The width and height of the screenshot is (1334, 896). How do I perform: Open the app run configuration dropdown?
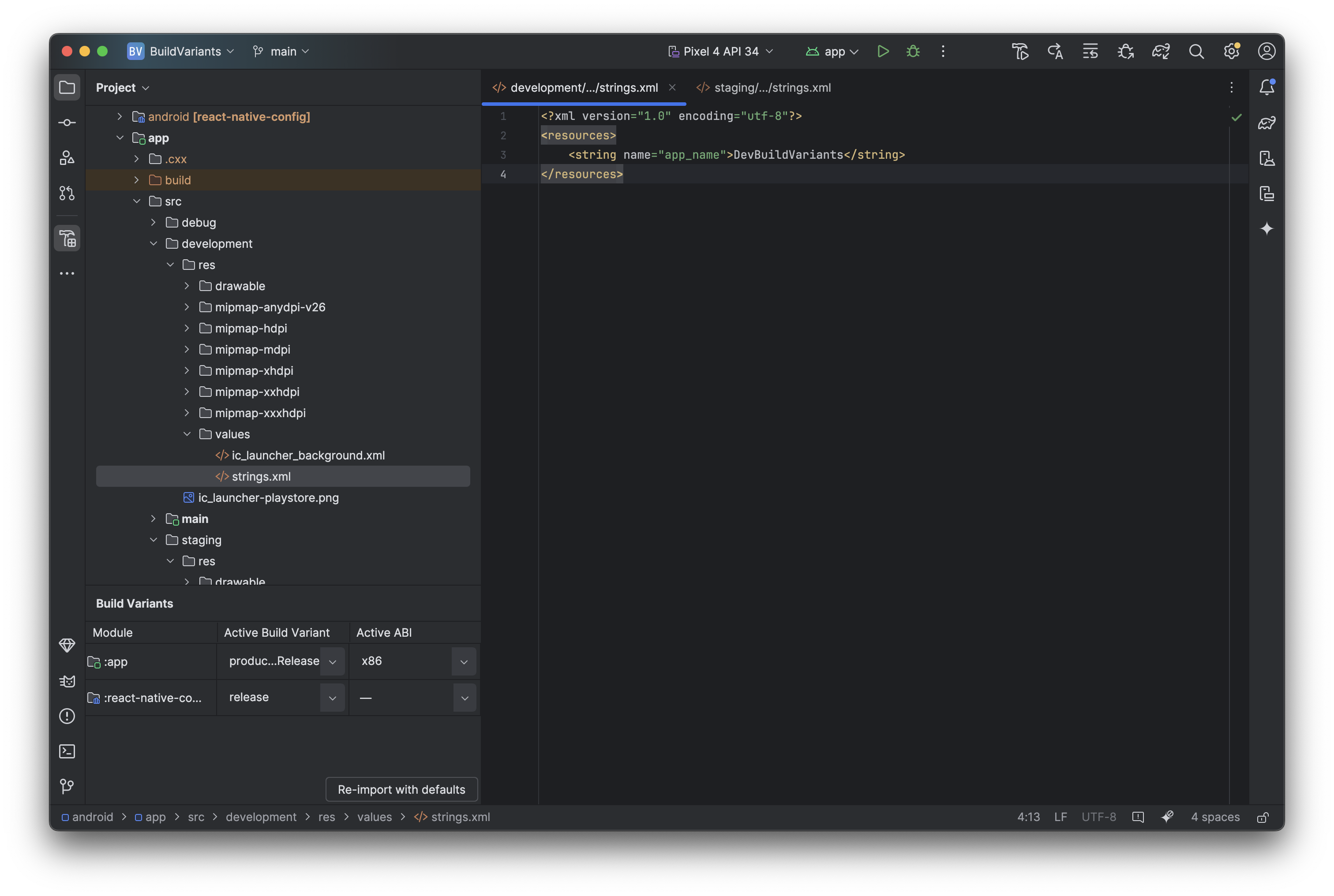point(832,52)
